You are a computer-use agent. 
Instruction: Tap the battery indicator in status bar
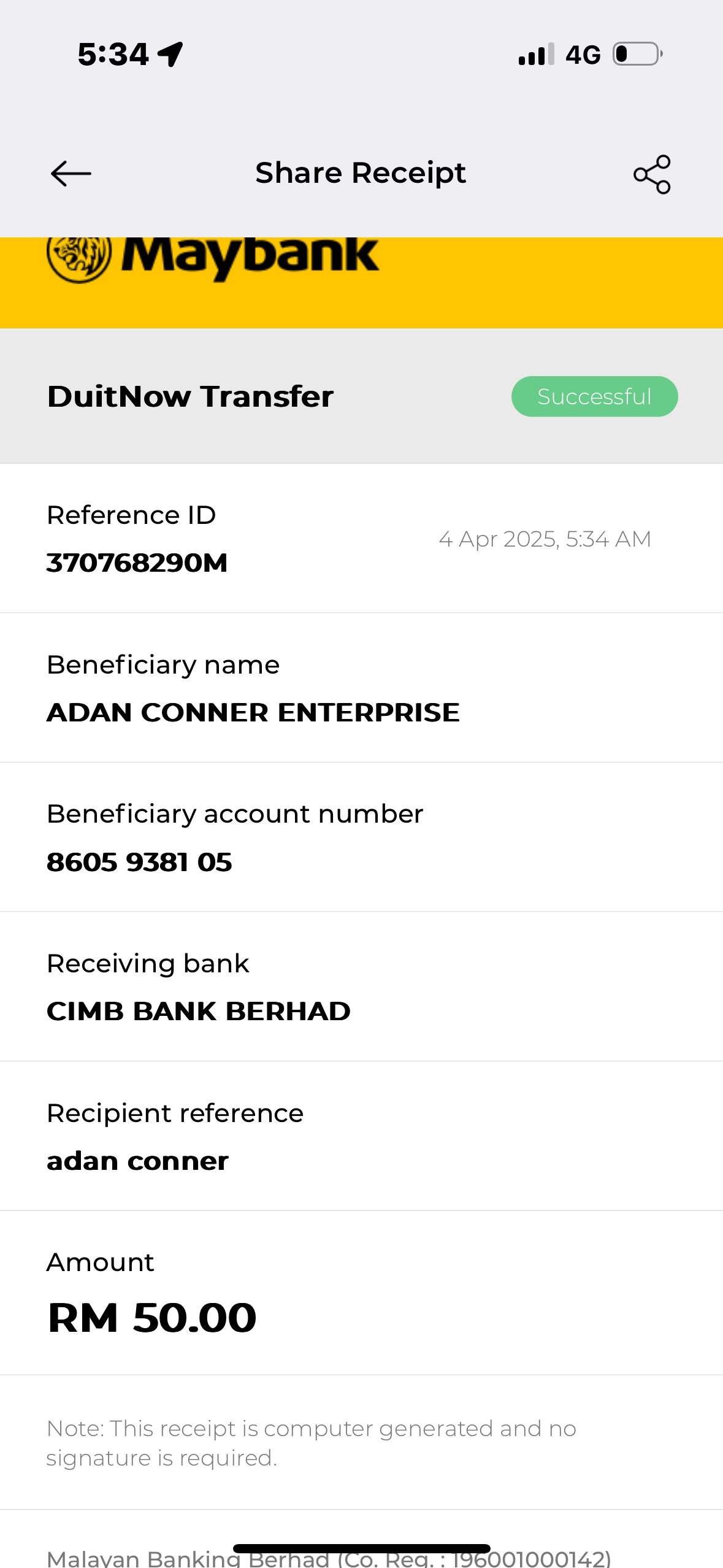click(638, 54)
